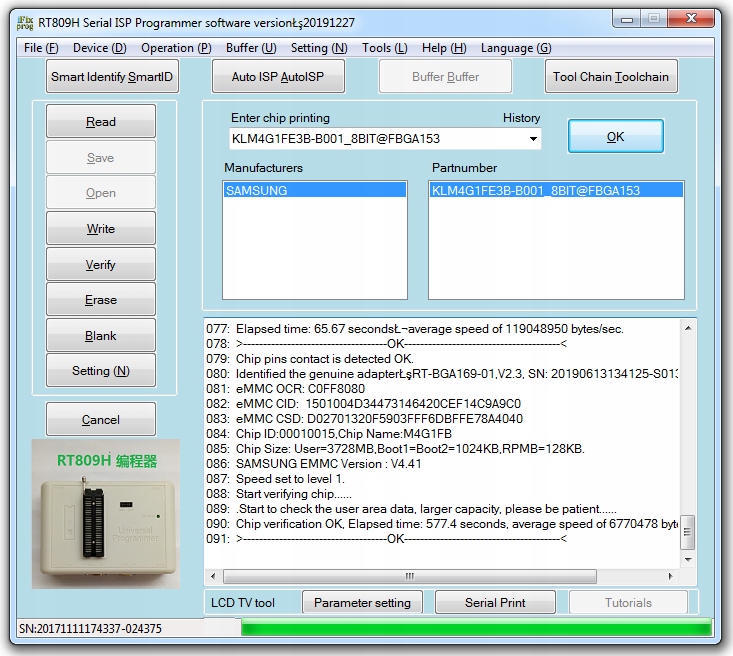Open the Buffer (U) menu
This screenshot has height=656, width=733.
tap(251, 48)
